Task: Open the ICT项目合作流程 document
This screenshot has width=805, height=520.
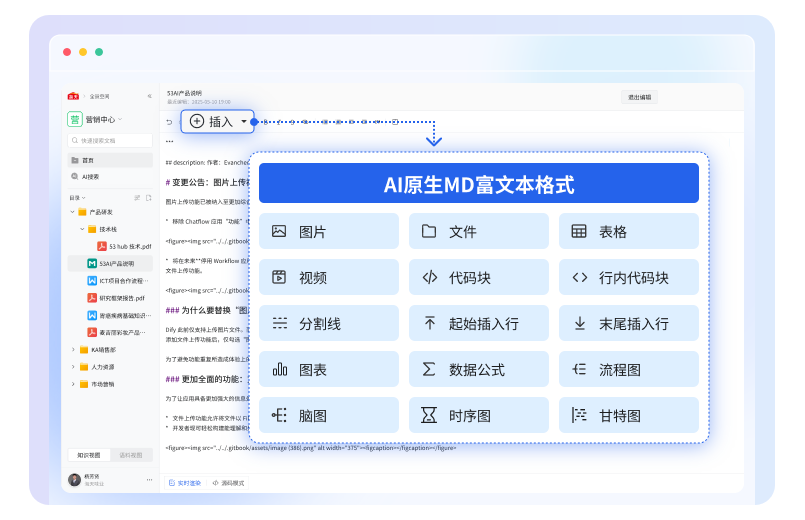Action: [119, 281]
